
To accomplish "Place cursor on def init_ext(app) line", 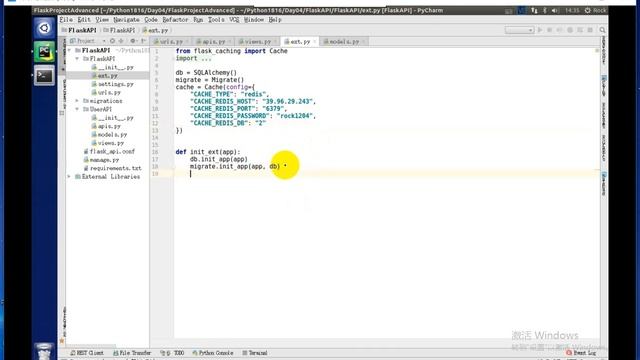I will pyautogui.click(x=208, y=152).
